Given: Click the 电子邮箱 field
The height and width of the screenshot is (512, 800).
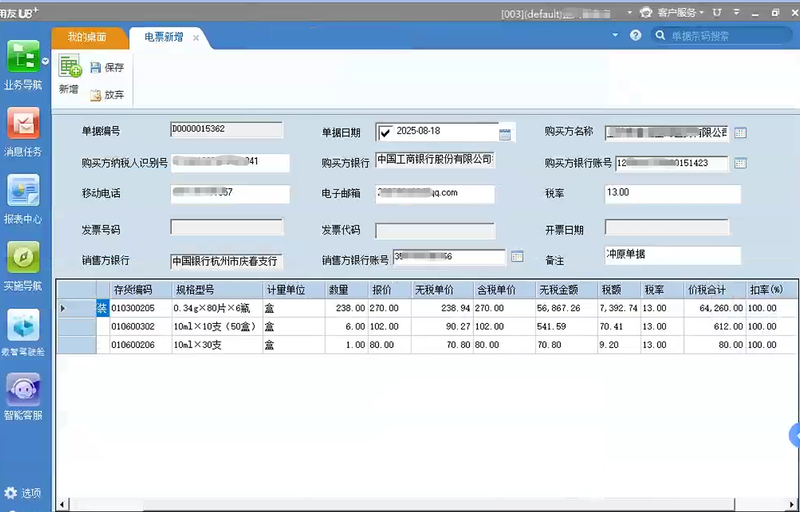Looking at the screenshot, I should tap(435, 194).
